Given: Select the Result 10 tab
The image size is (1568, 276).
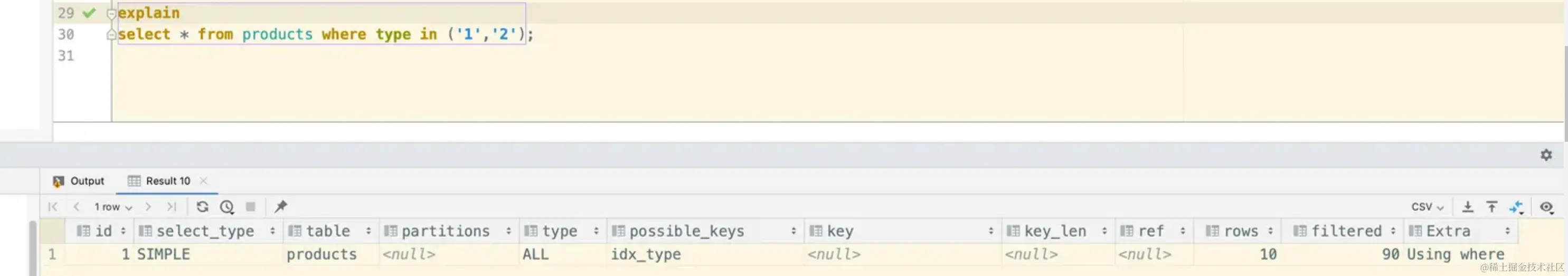Looking at the screenshot, I should click(160, 181).
